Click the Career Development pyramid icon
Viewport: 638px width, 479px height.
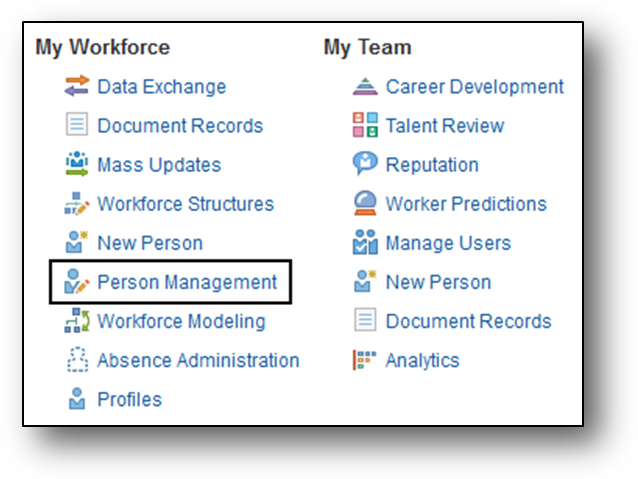(x=365, y=87)
